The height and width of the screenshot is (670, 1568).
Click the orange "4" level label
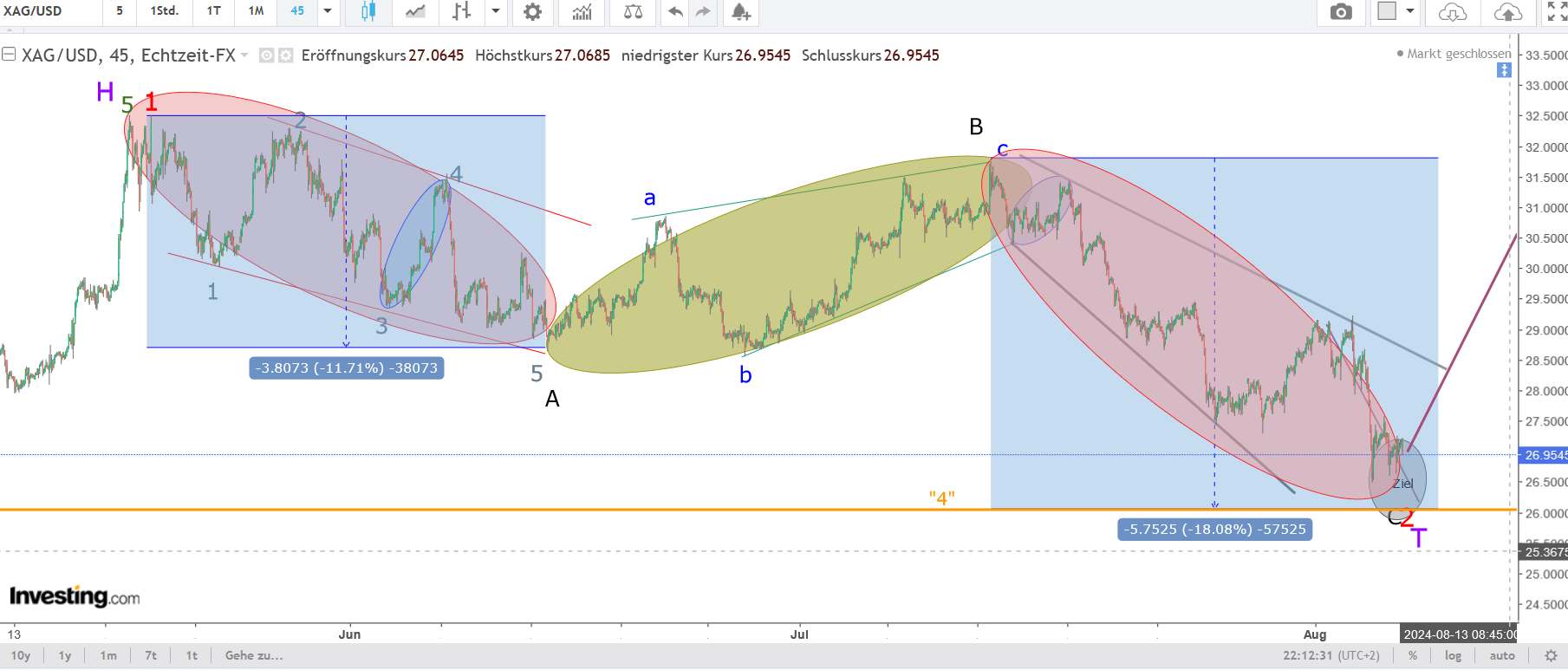pos(942,498)
